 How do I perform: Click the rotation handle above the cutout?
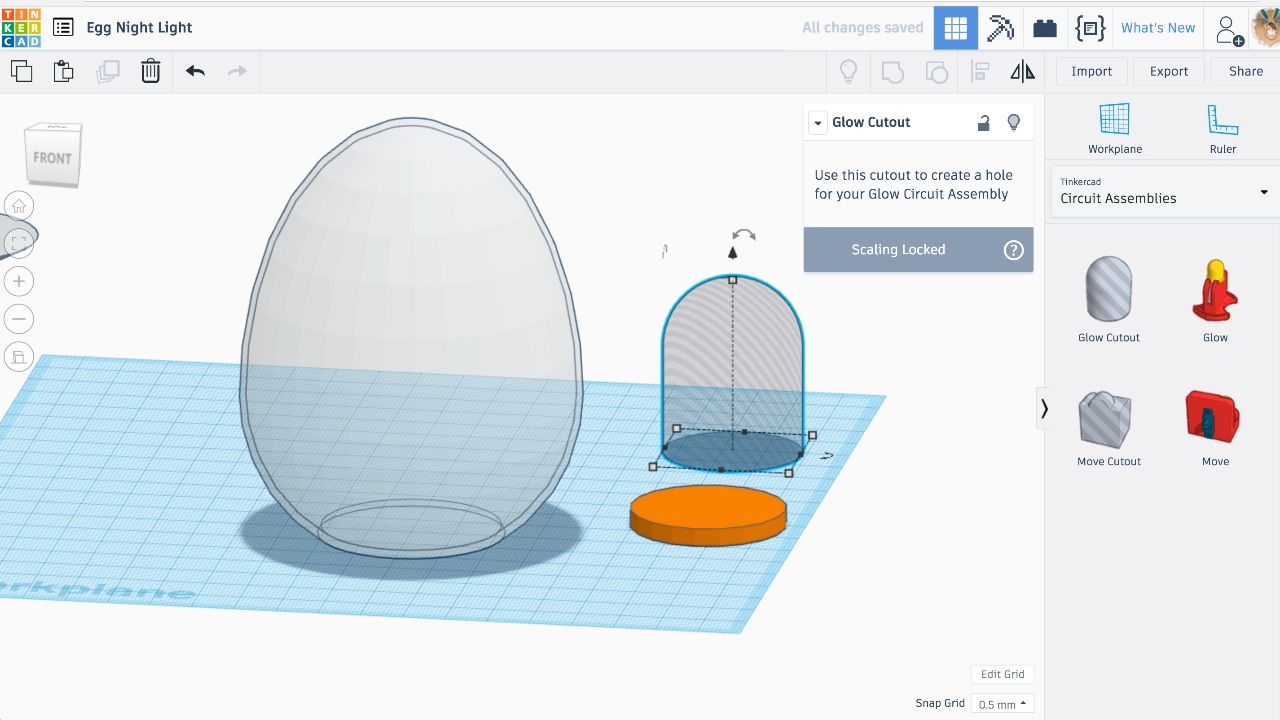(743, 236)
